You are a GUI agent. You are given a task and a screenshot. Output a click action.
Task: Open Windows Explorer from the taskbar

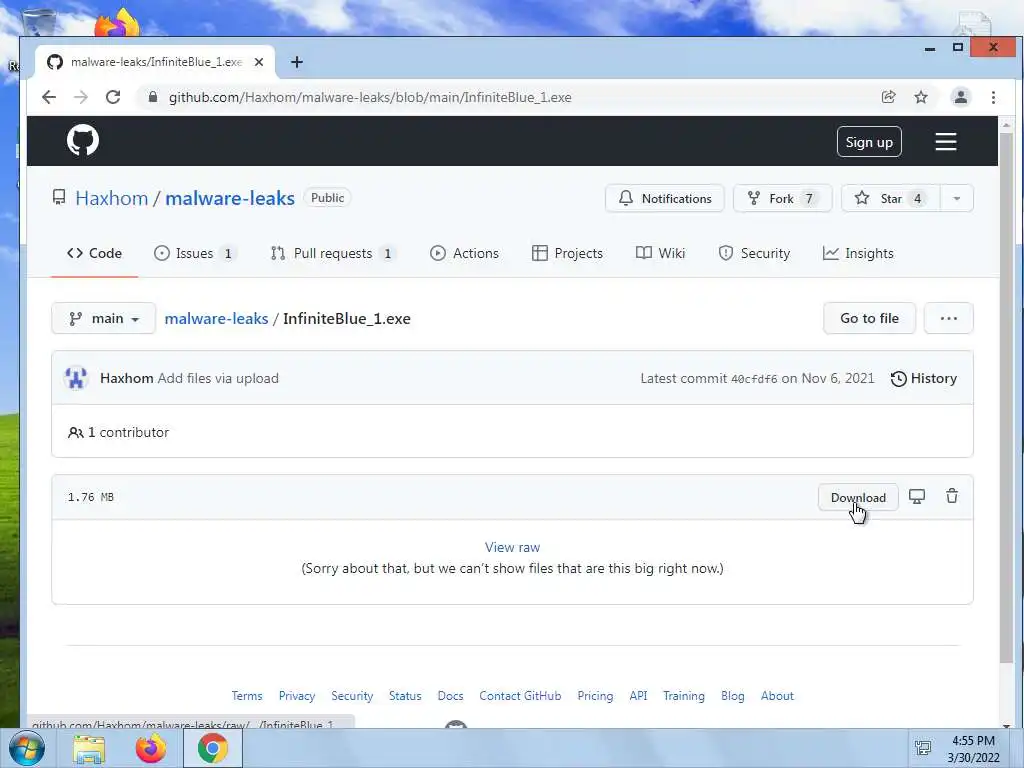pos(89,748)
